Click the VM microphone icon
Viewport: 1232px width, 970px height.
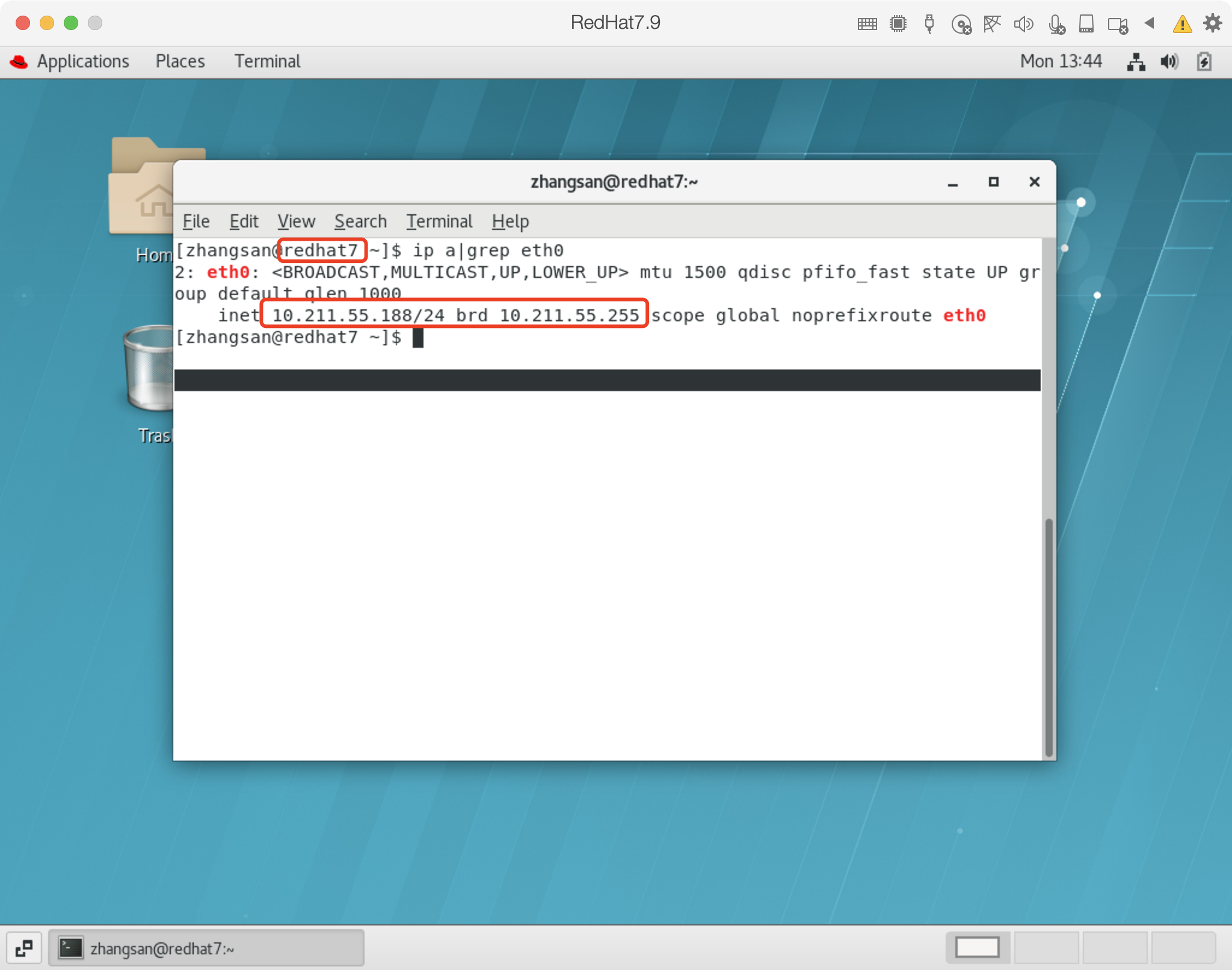(1056, 25)
